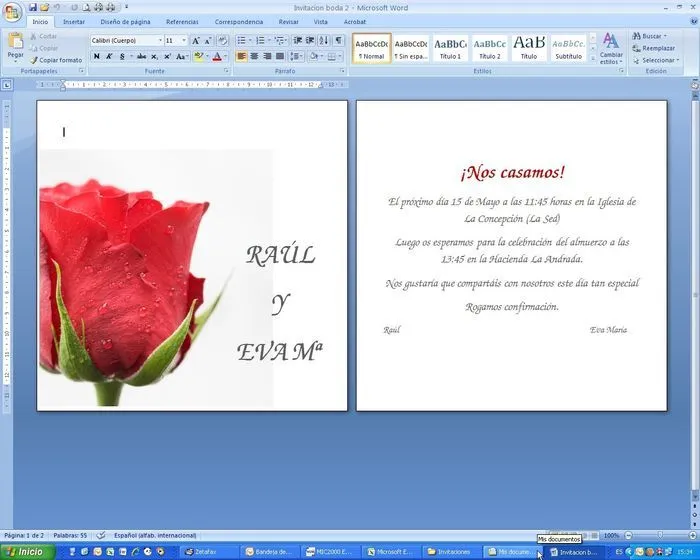Image resolution: width=700 pixels, height=560 pixels.
Task: Expand the numbering list dropdown
Action: pyautogui.click(x=269, y=41)
